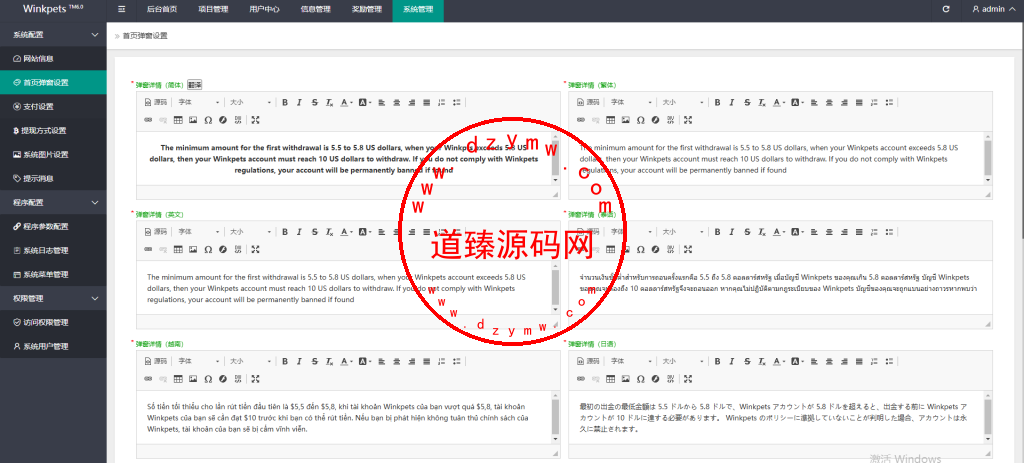Open the 大小 size dropdown in 简体 editor
Image resolution: width=1024 pixels, height=463 pixels.
250,103
